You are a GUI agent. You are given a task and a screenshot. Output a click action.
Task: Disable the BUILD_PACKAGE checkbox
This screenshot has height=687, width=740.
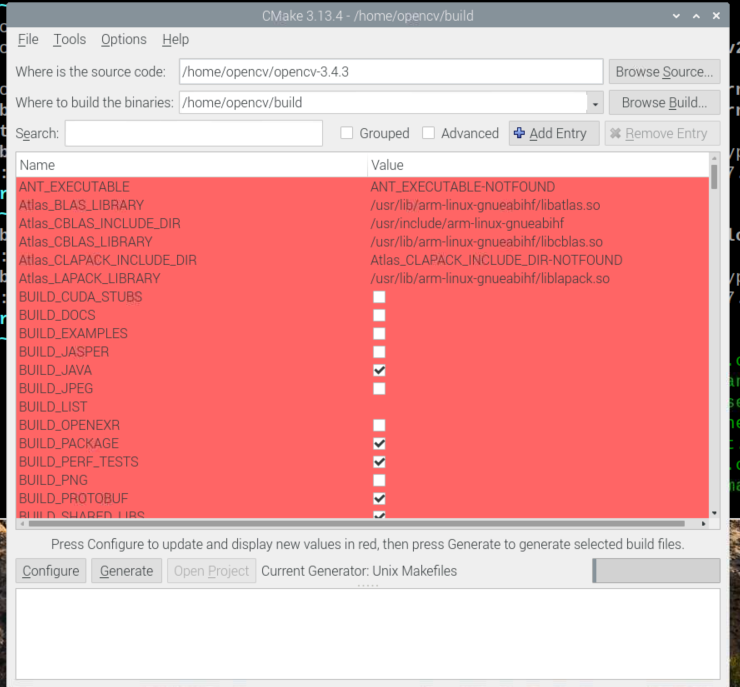pos(379,444)
